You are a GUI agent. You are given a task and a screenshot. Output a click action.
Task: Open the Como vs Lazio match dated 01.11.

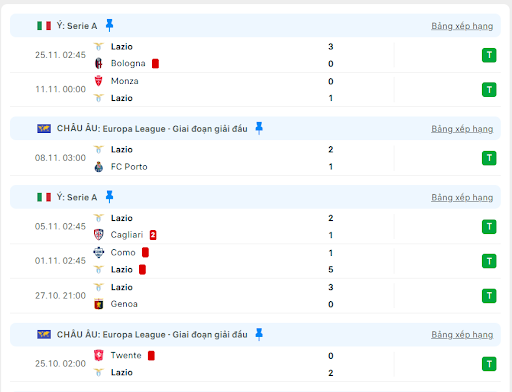[x=255, y=261]
